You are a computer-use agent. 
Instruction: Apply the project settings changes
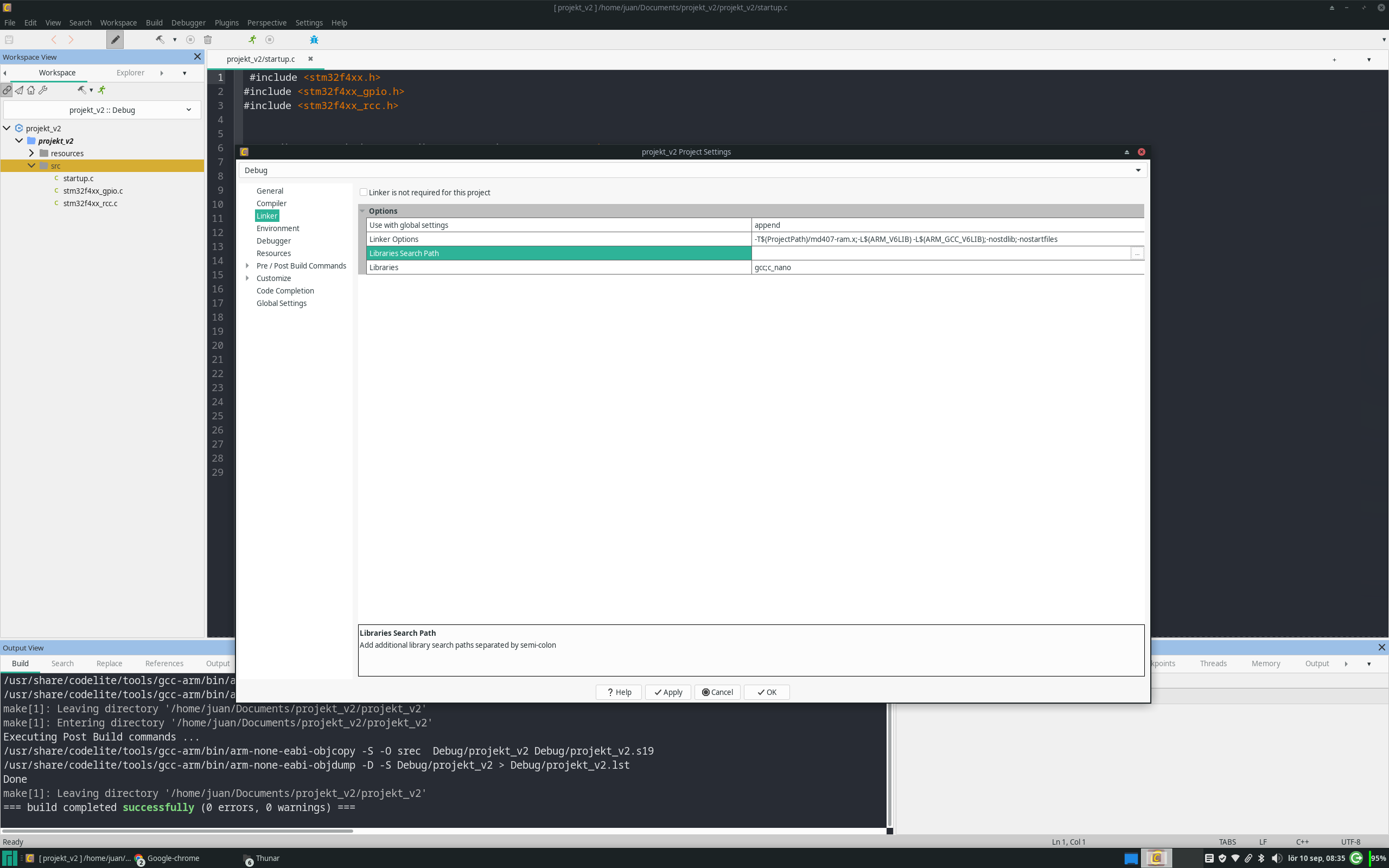coord(667,692)
